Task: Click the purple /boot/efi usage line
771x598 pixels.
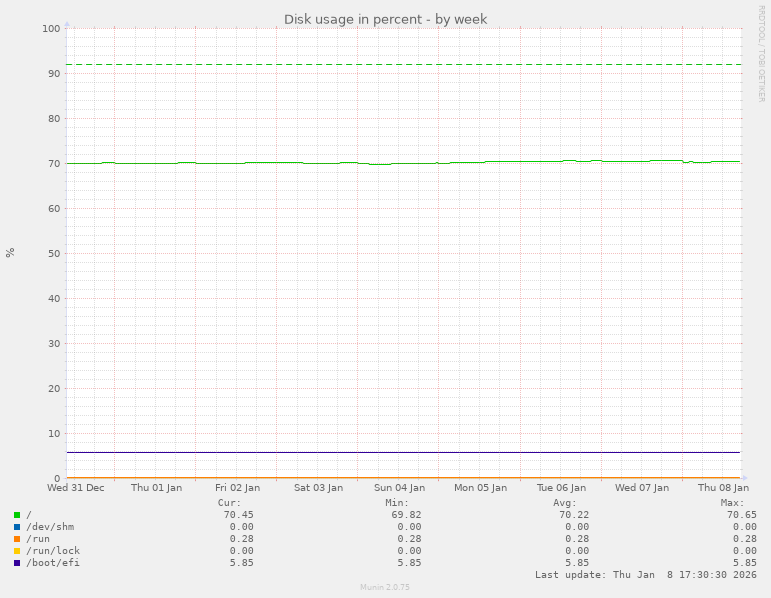Action: (403, 452)
